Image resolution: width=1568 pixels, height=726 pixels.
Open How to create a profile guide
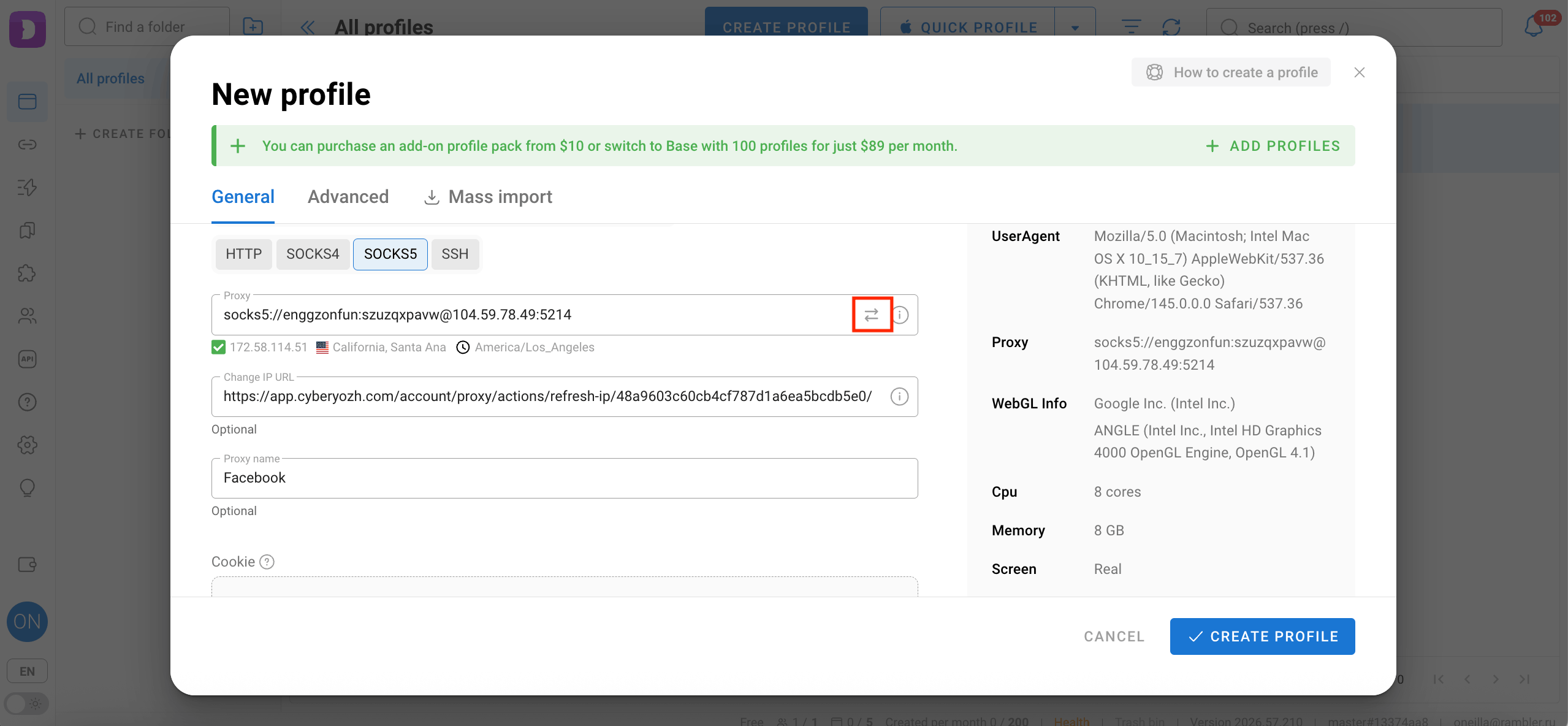point(1230,72)
